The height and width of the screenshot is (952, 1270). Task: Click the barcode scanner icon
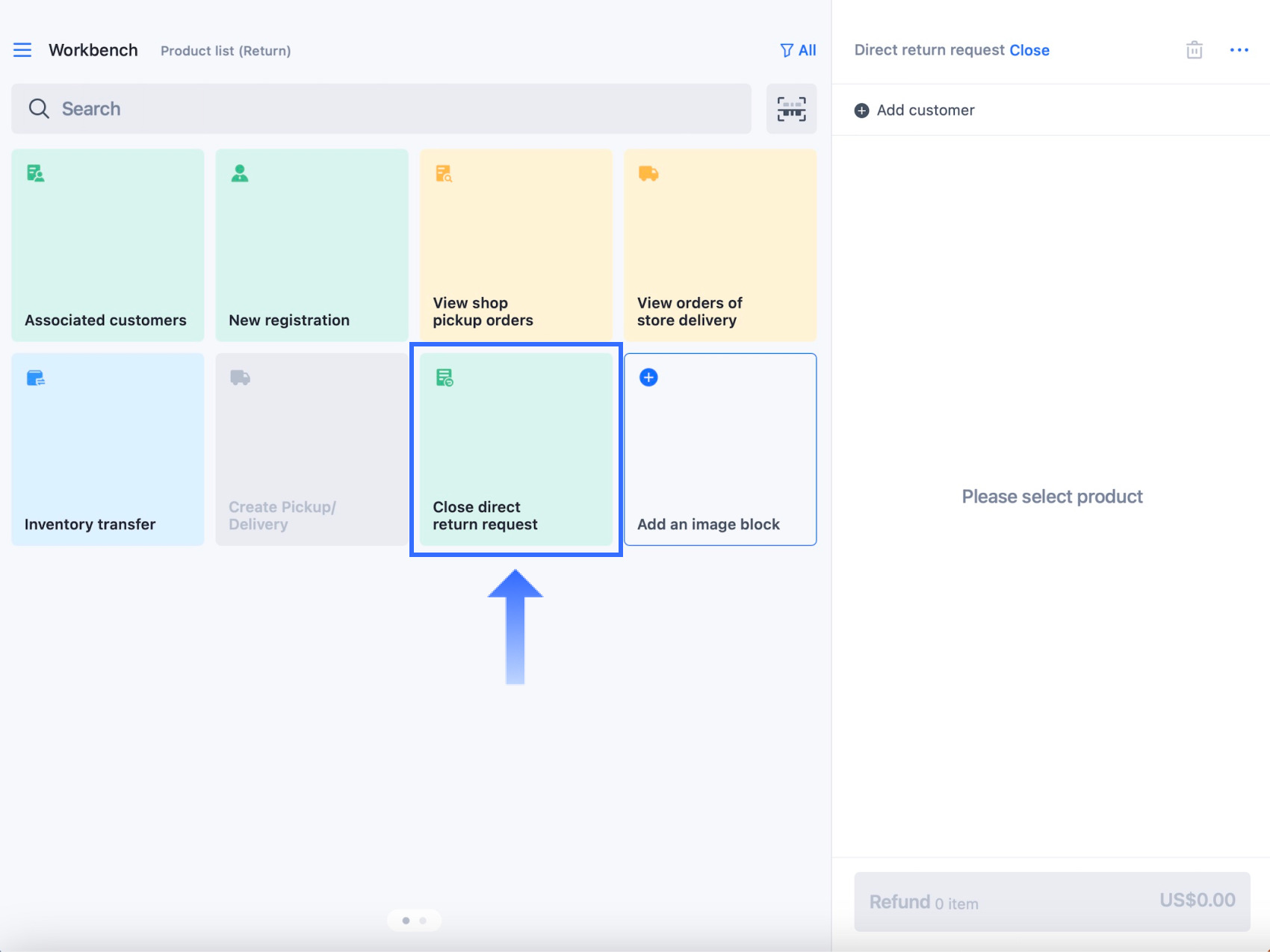(791, 109)
